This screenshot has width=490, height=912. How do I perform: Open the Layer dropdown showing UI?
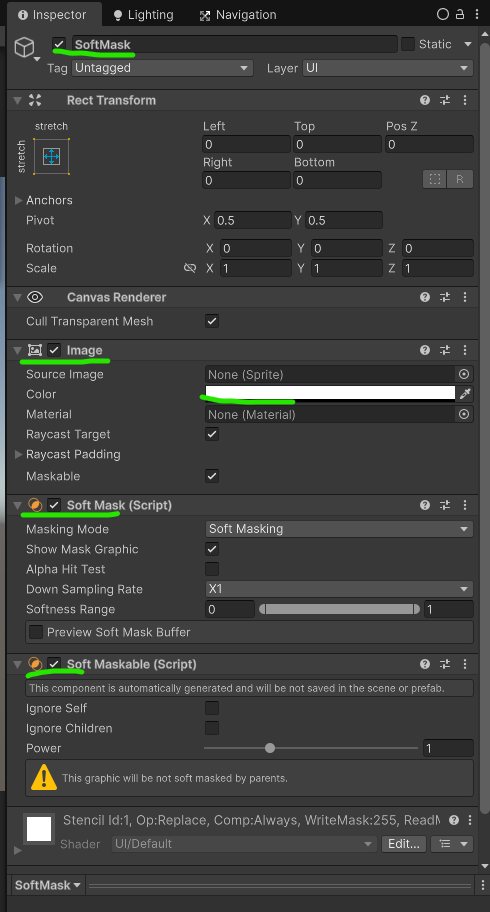388,68
